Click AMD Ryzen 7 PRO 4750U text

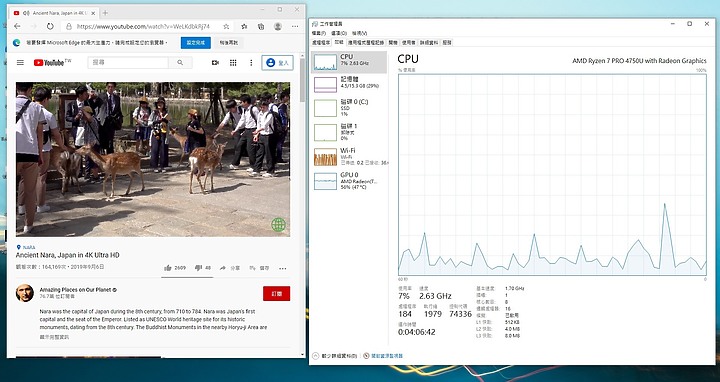click(x=639, y=61)
